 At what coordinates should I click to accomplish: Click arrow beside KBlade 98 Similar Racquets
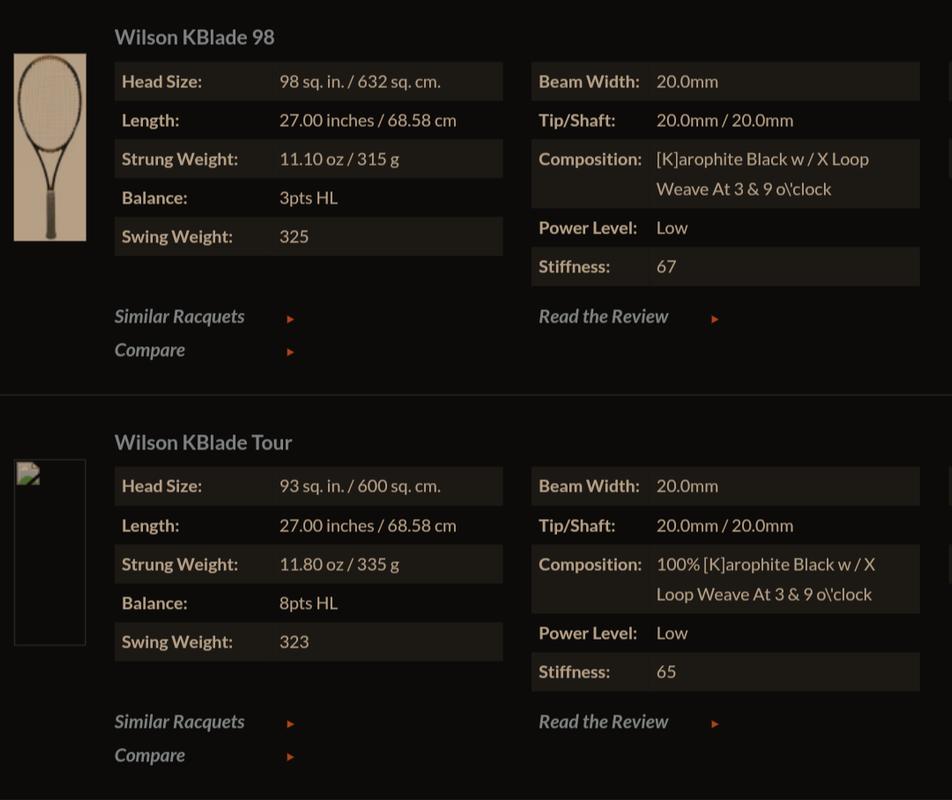coord(290,319)
